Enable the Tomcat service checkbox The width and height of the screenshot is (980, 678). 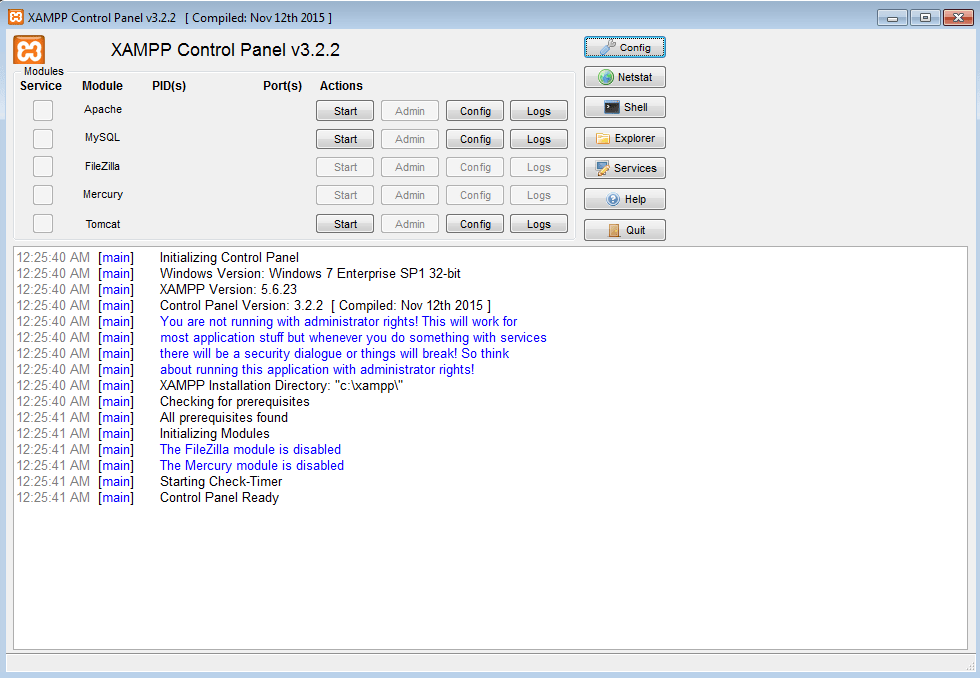[42, 224]
